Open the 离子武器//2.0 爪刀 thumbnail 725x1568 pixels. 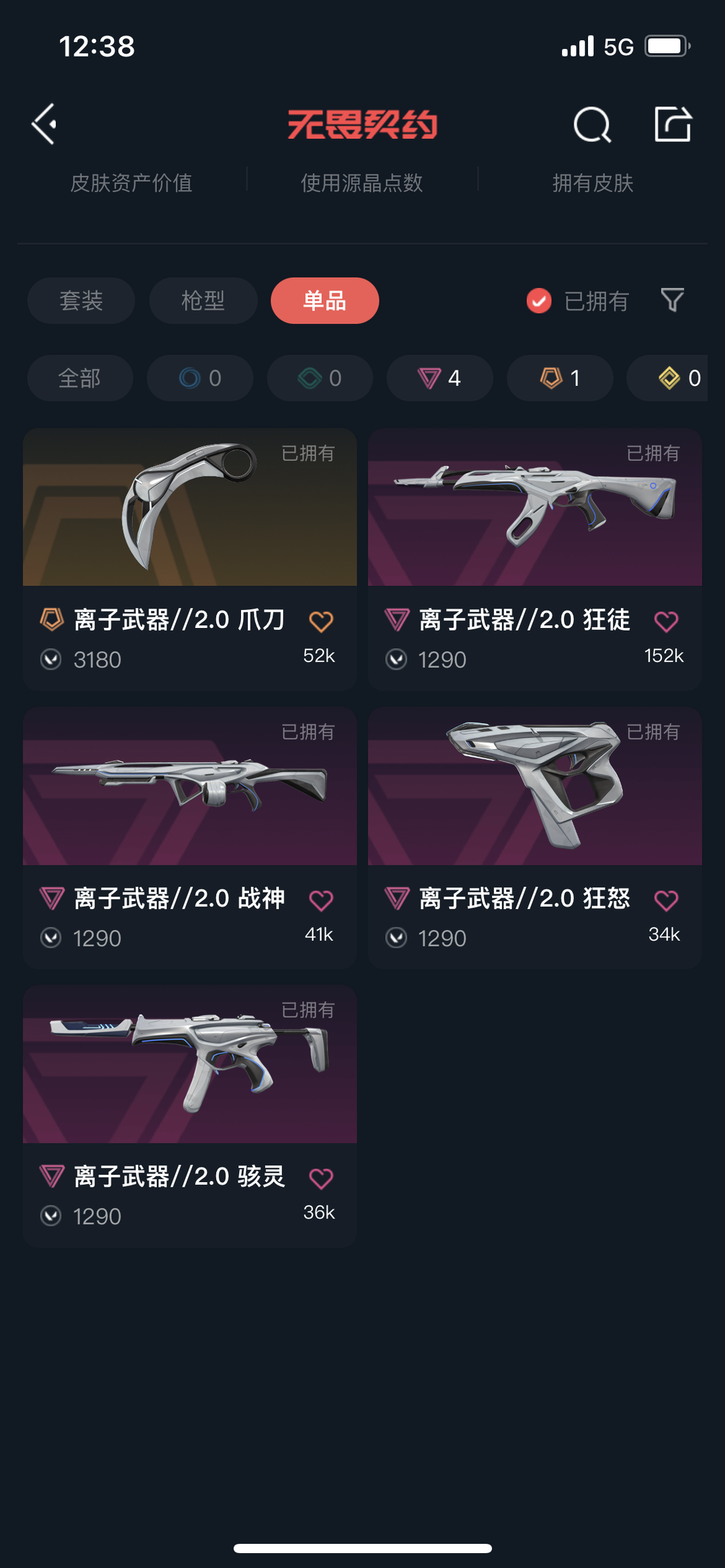[190, 507]
